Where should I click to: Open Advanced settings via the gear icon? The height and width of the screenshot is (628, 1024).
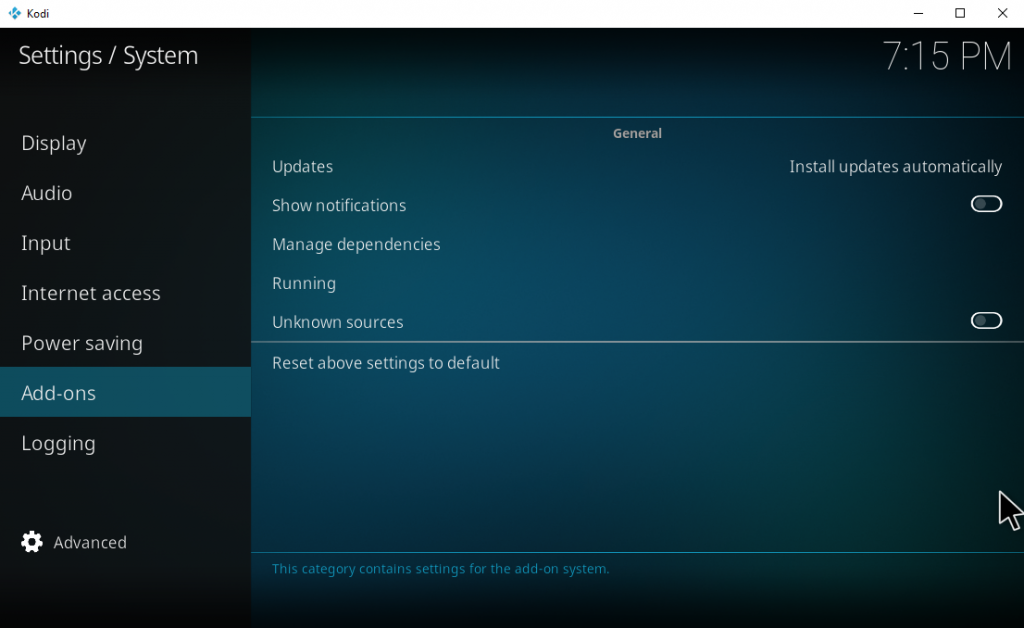tap(31, 542)
